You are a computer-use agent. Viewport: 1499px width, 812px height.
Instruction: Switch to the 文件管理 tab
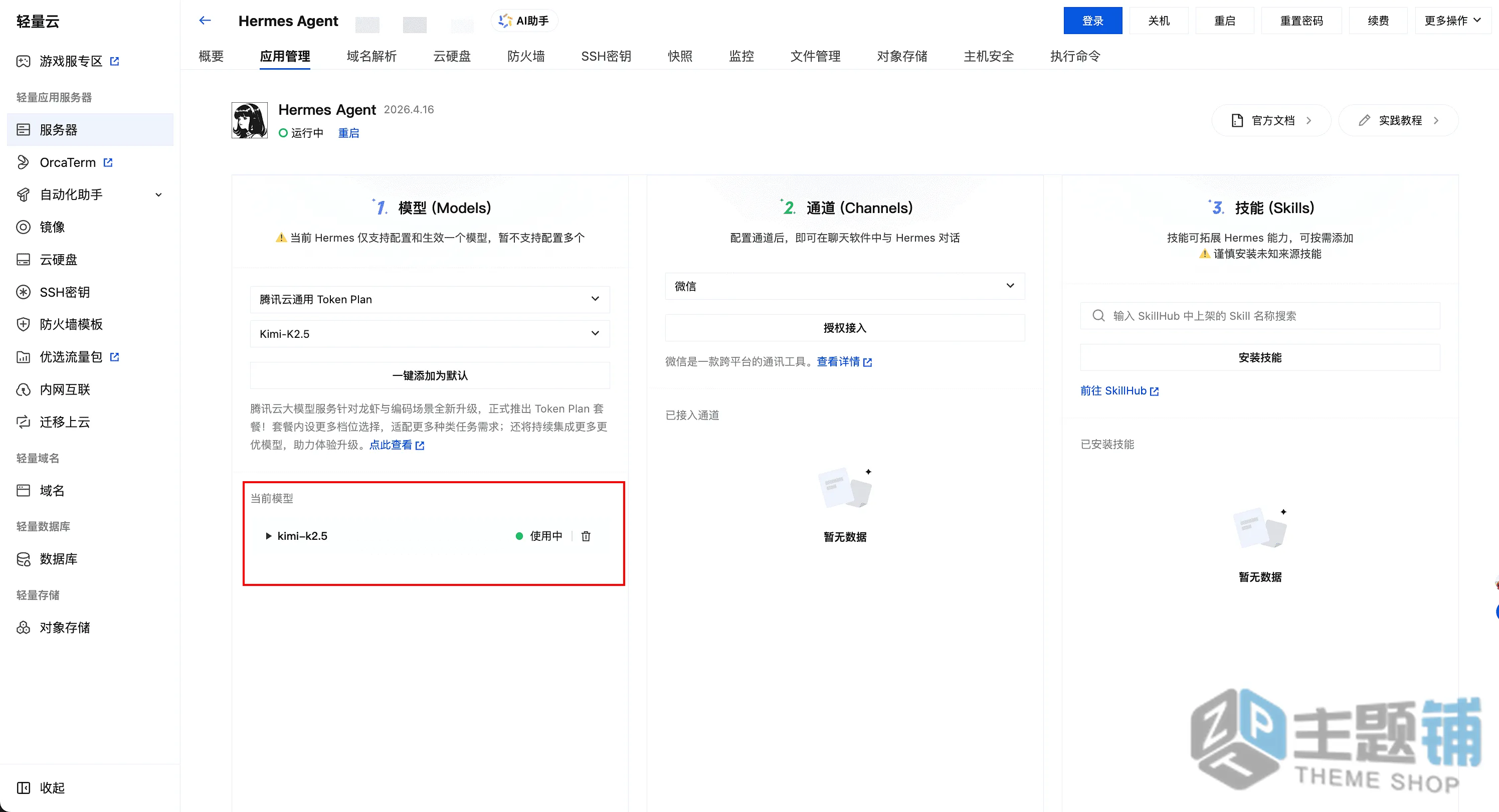point(815,56)
